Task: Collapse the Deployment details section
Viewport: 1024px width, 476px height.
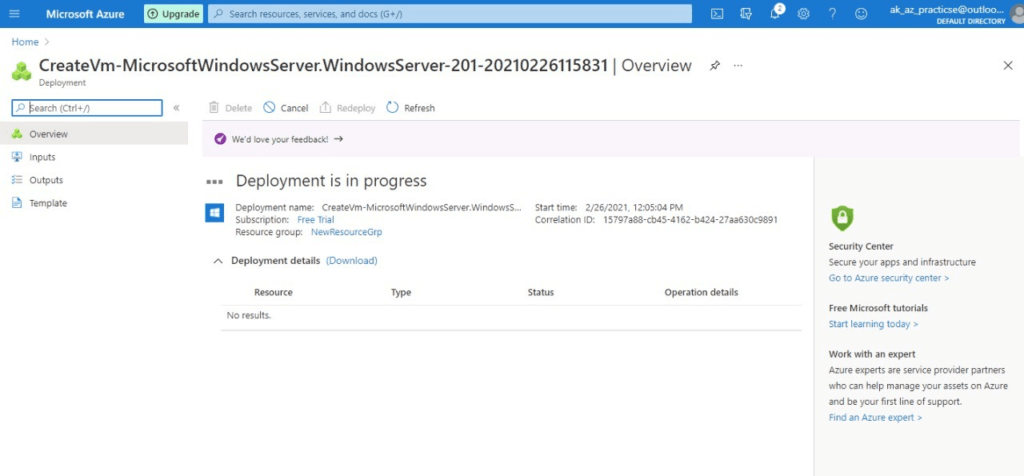Action: (218, 261)
